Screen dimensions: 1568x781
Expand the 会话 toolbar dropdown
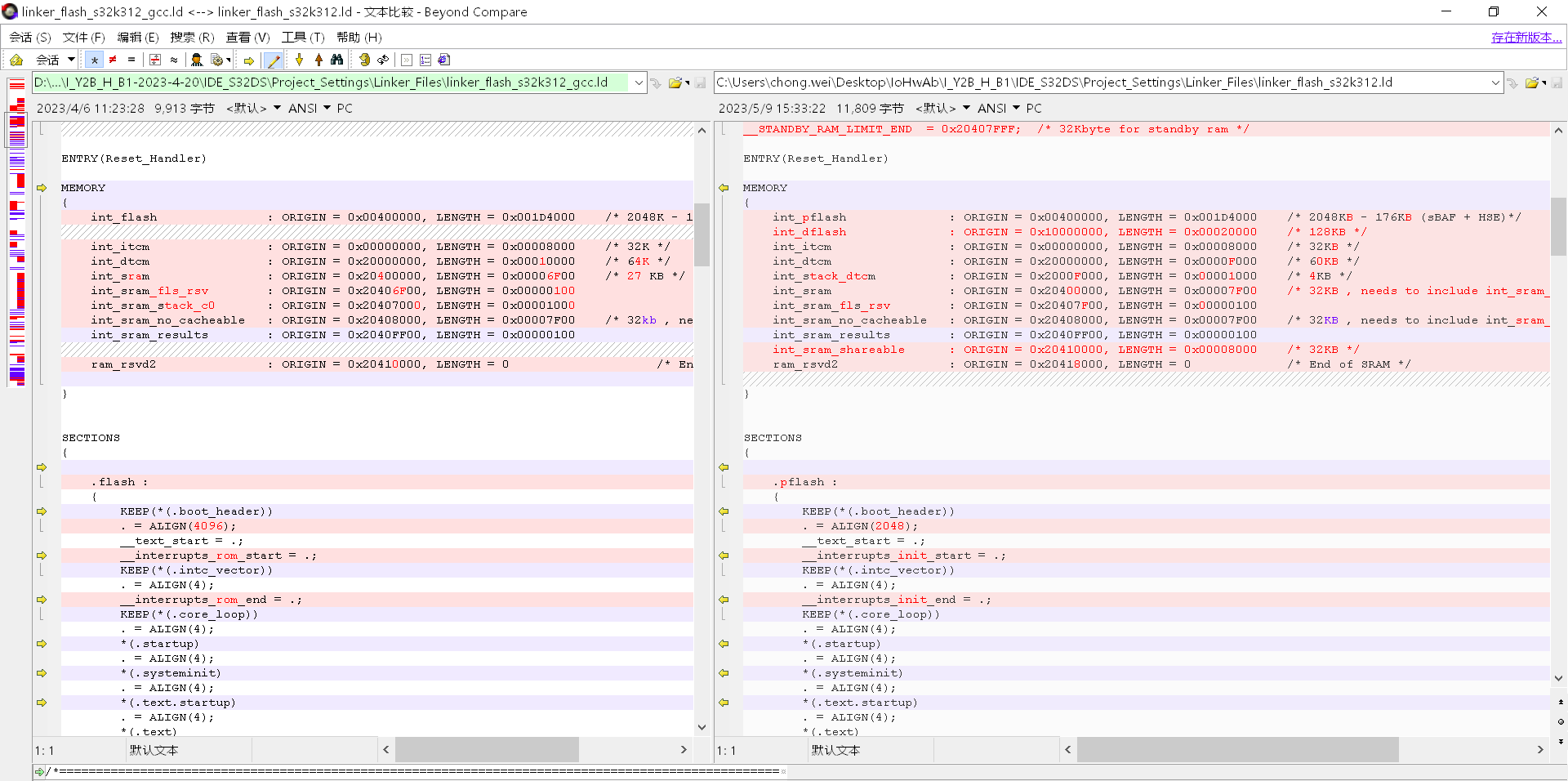point(70,60)
